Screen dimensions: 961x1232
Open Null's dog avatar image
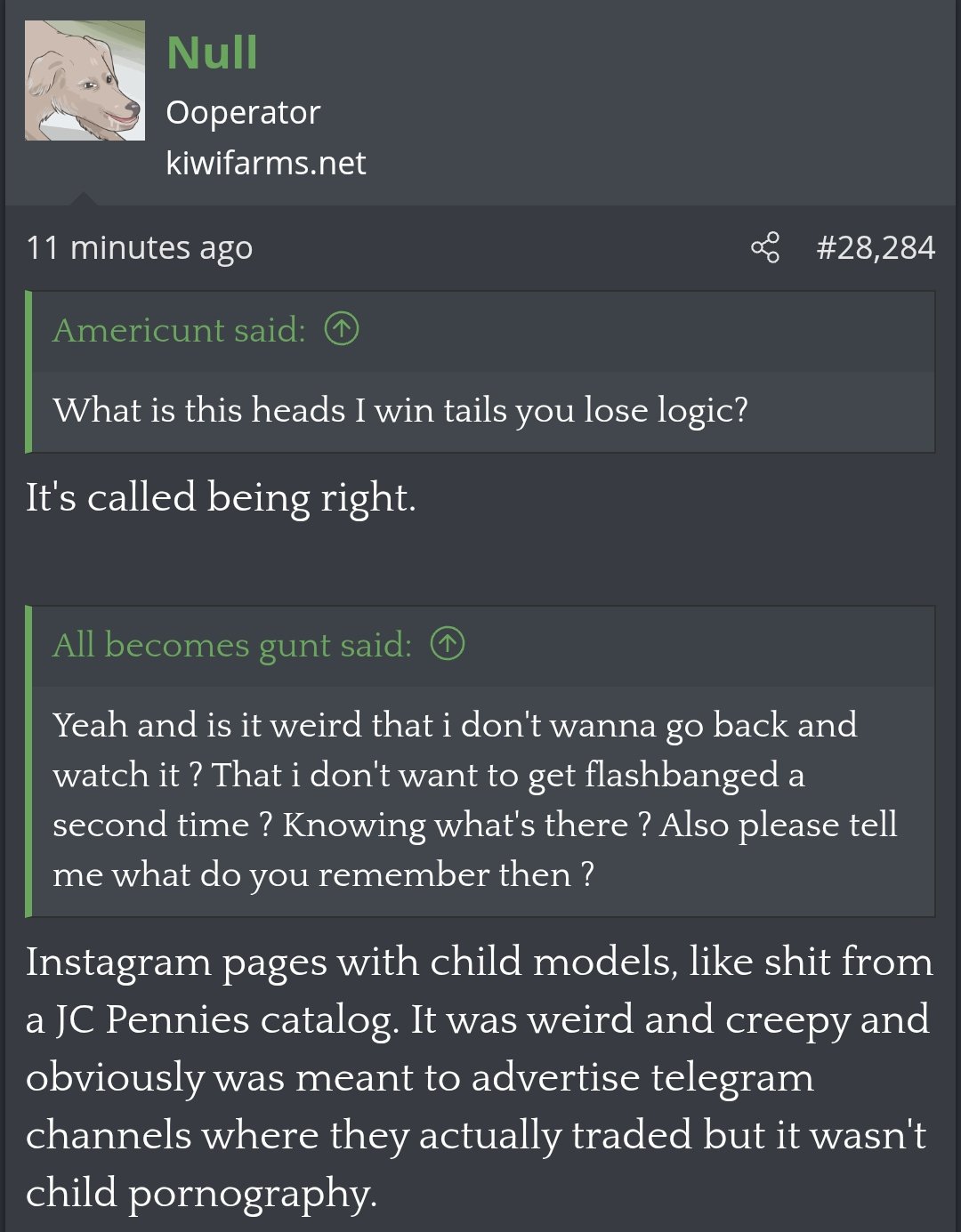85,80
